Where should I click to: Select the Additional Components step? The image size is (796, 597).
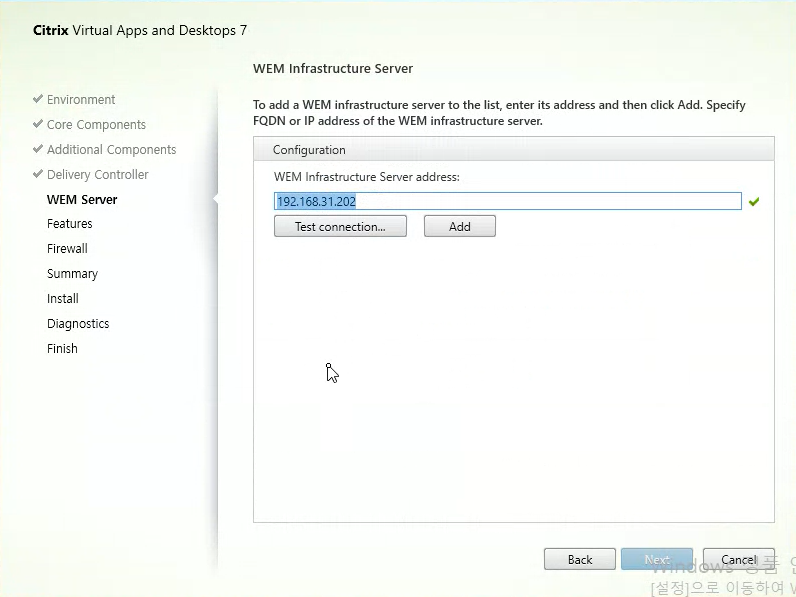[x=111, y=149]
